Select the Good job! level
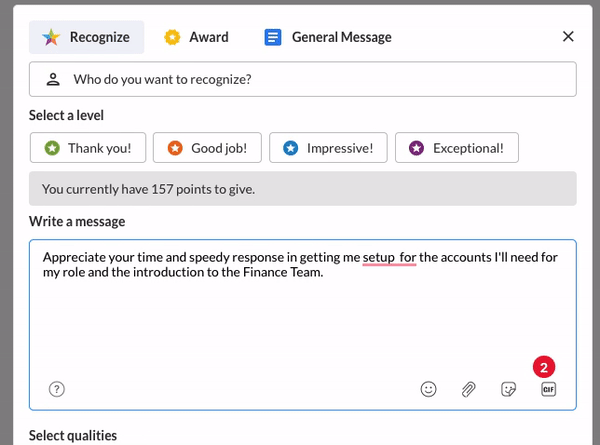The height and width of the screenshot is (445, 600). click(x=207, y=148)
